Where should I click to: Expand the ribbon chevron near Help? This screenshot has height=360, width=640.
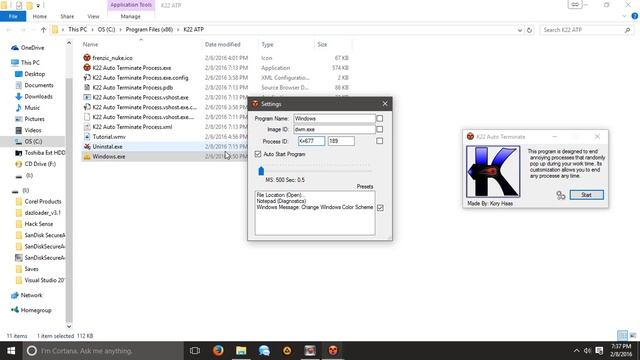click(x=624, y=16)
